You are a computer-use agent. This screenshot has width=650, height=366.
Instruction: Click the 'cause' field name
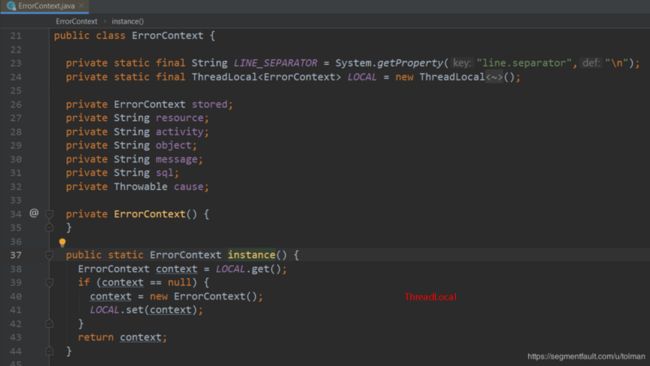[x=189, y=187]
